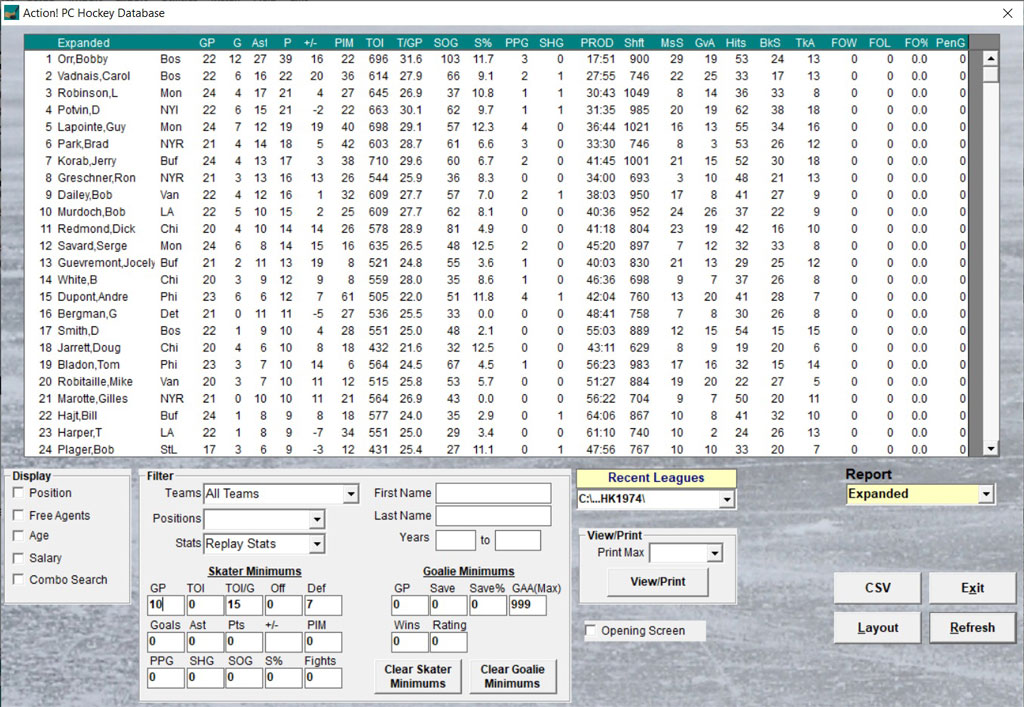Click the Refresh button
Image resolution: width=1024 pixels, height=707 pixels.
(x=972, y=627)
